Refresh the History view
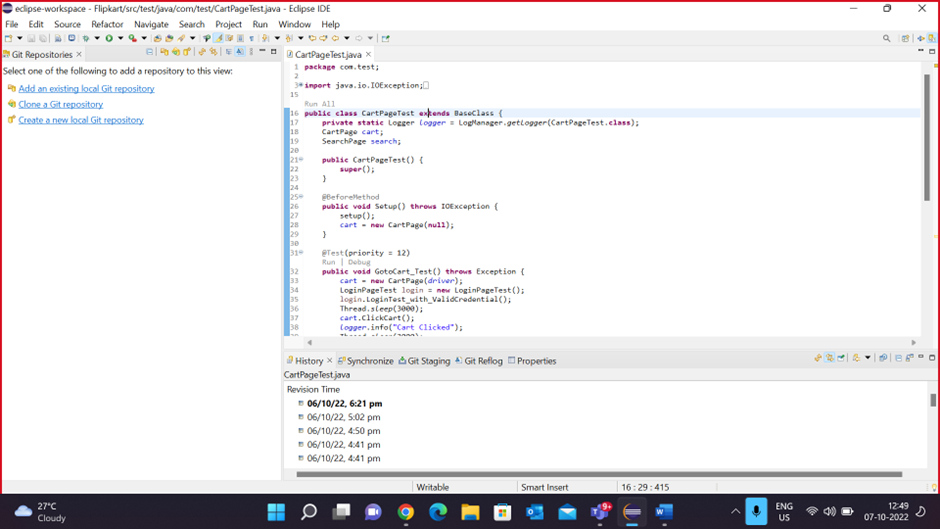 tap(818, 358)
